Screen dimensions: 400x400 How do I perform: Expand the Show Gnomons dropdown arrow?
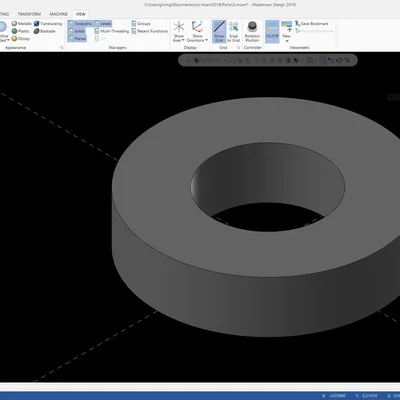(x=207, y=40)
